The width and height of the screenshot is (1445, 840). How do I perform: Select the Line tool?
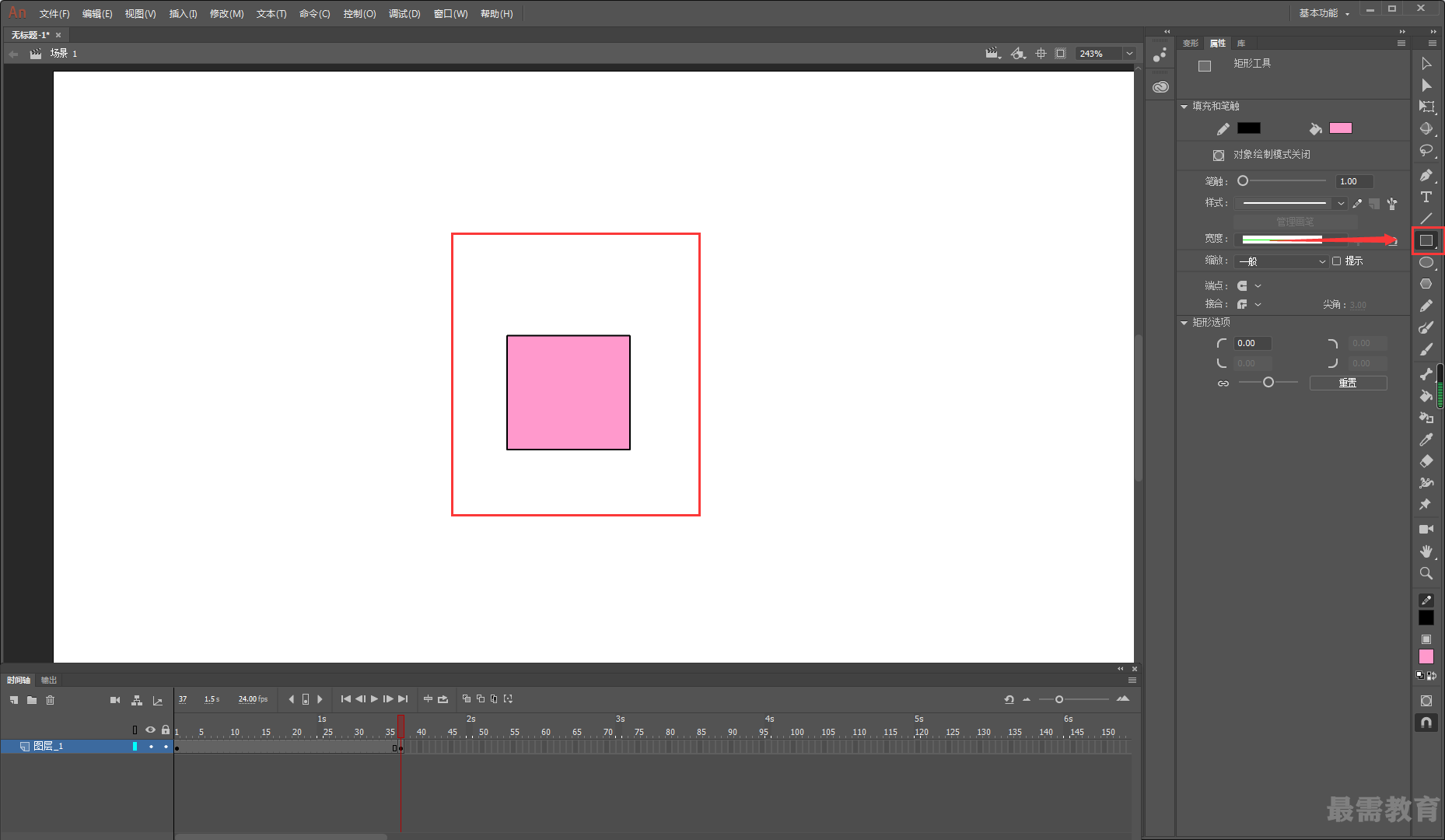[x=1426, y=219]
